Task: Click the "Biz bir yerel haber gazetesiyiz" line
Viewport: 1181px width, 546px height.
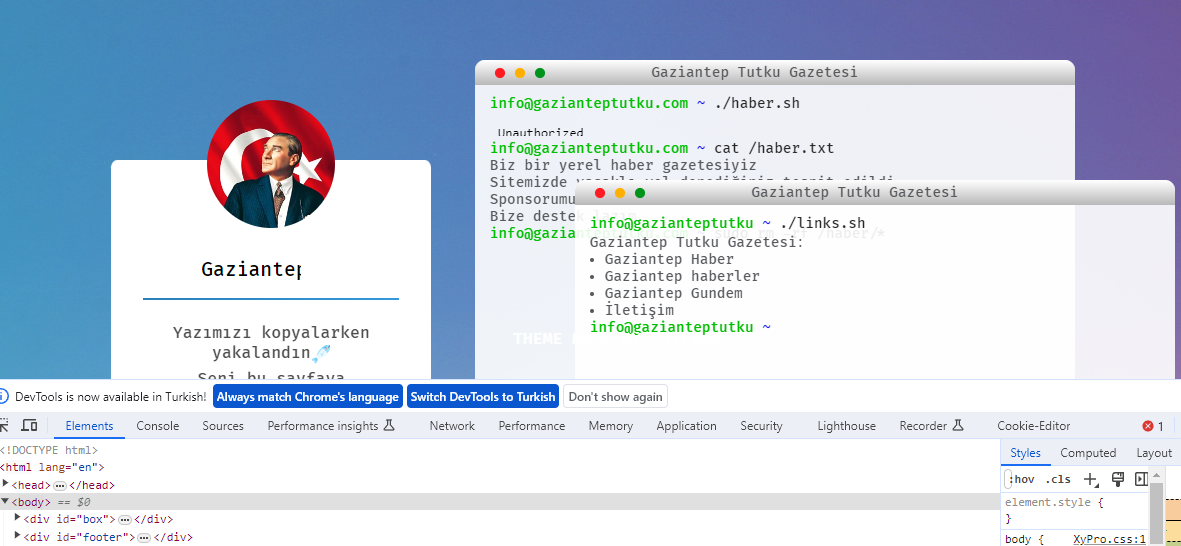Action: (623, 165)
